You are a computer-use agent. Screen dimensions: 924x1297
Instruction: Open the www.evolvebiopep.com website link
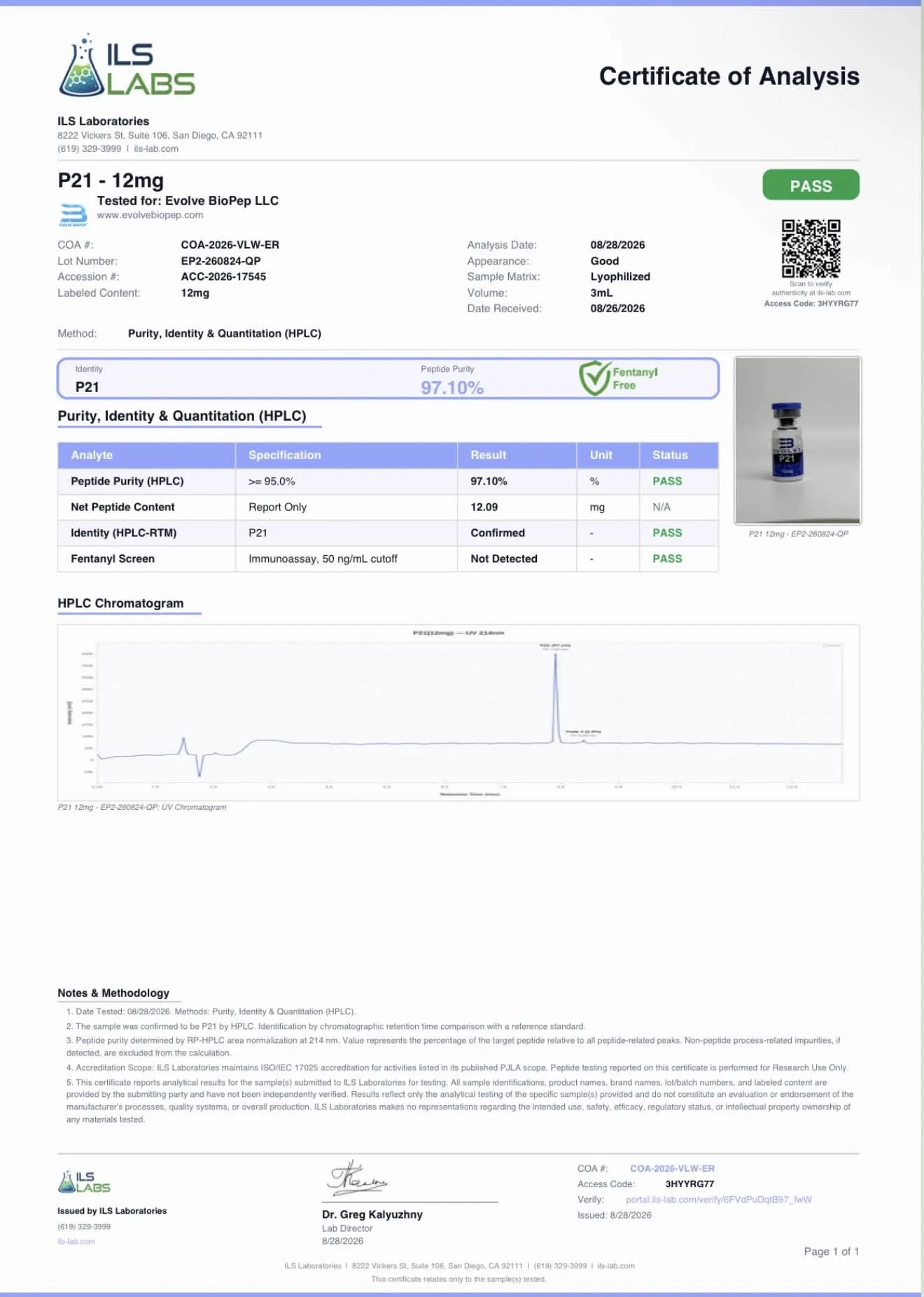coord(150,216)
